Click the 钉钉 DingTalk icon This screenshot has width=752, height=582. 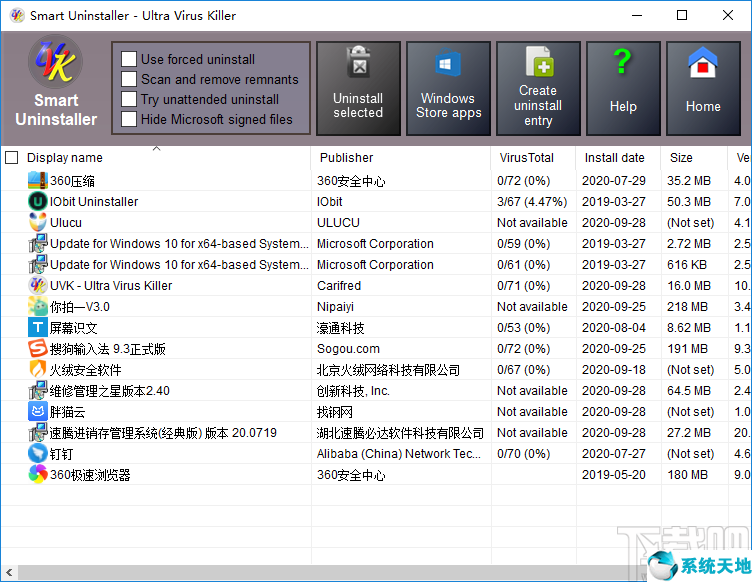(x=37, y=454)
